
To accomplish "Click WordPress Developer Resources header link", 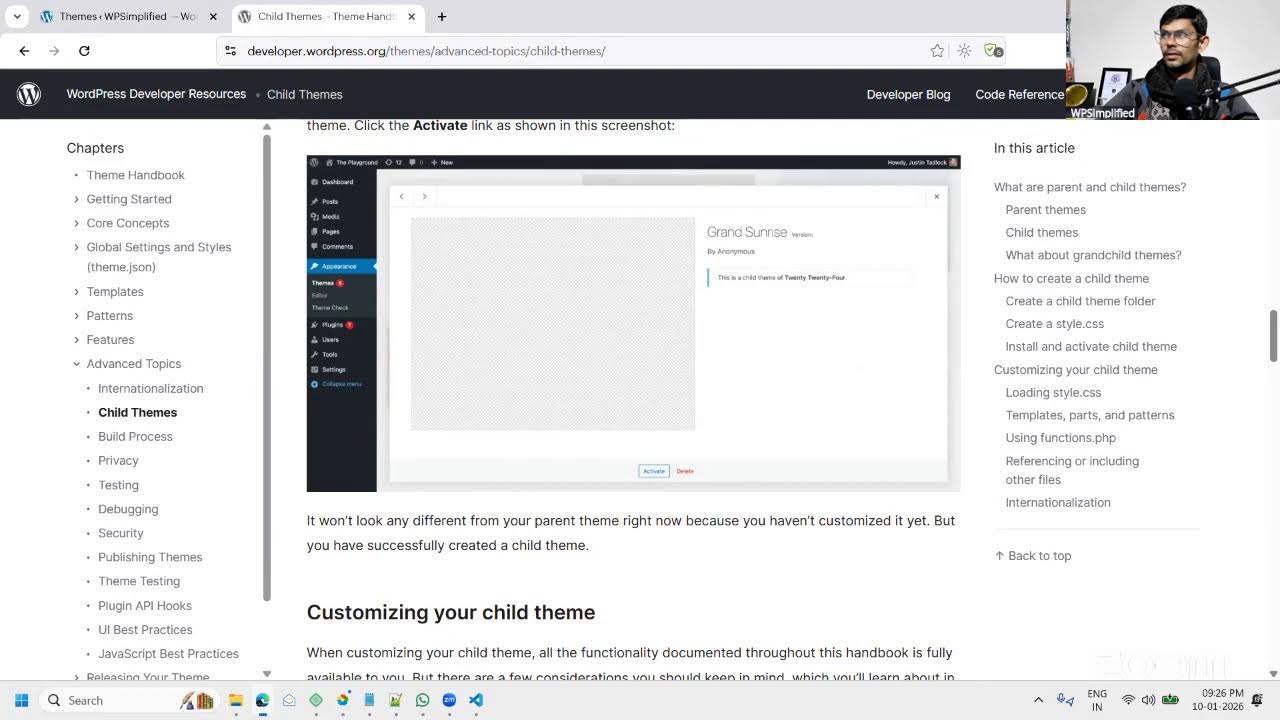I will 156,94.
